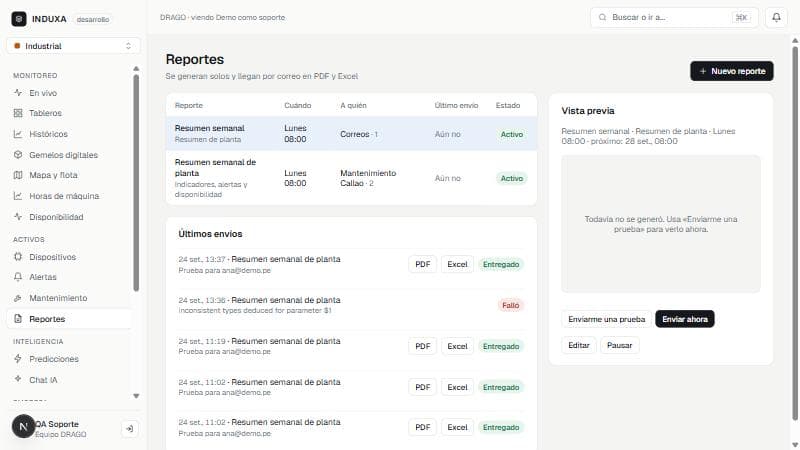This screenshot has height=450, width=800.
Task: Click the Tableros grid icon
Action: tap(18, 113)
